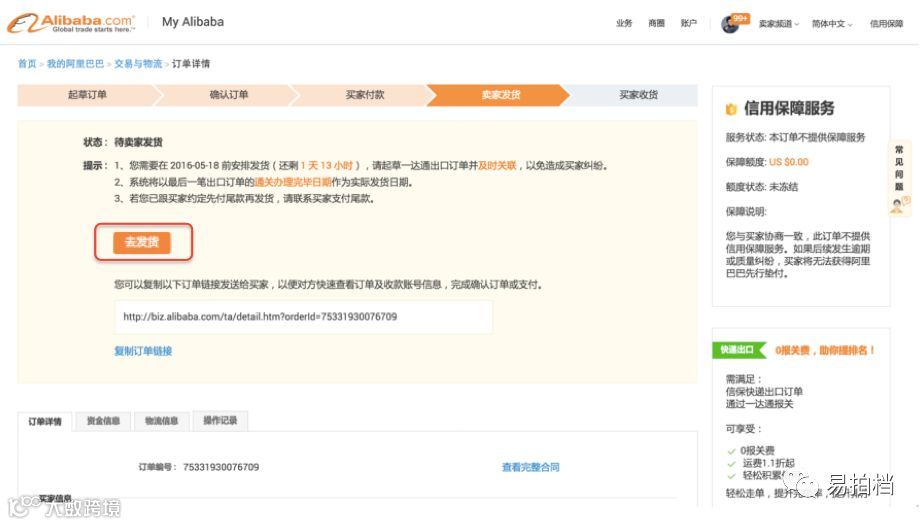Switch to the 资金信息 tab

click(103, 421)
